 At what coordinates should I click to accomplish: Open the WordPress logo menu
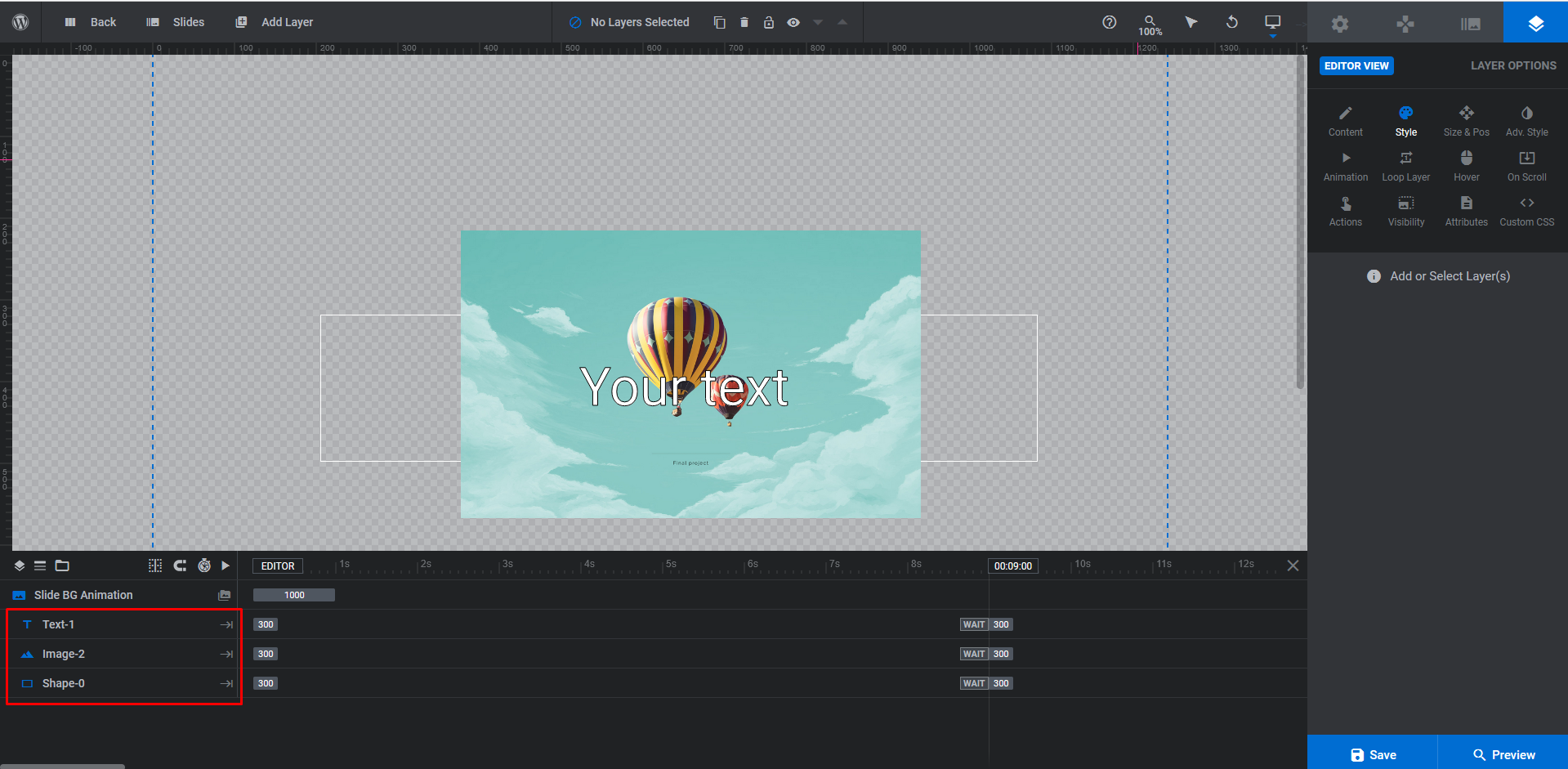(x=20, y=22)
